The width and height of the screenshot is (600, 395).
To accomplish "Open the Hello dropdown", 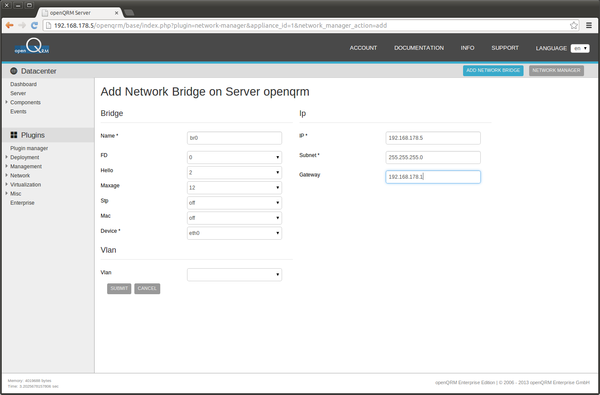I will pyautogui.click(x=234, y=173).
